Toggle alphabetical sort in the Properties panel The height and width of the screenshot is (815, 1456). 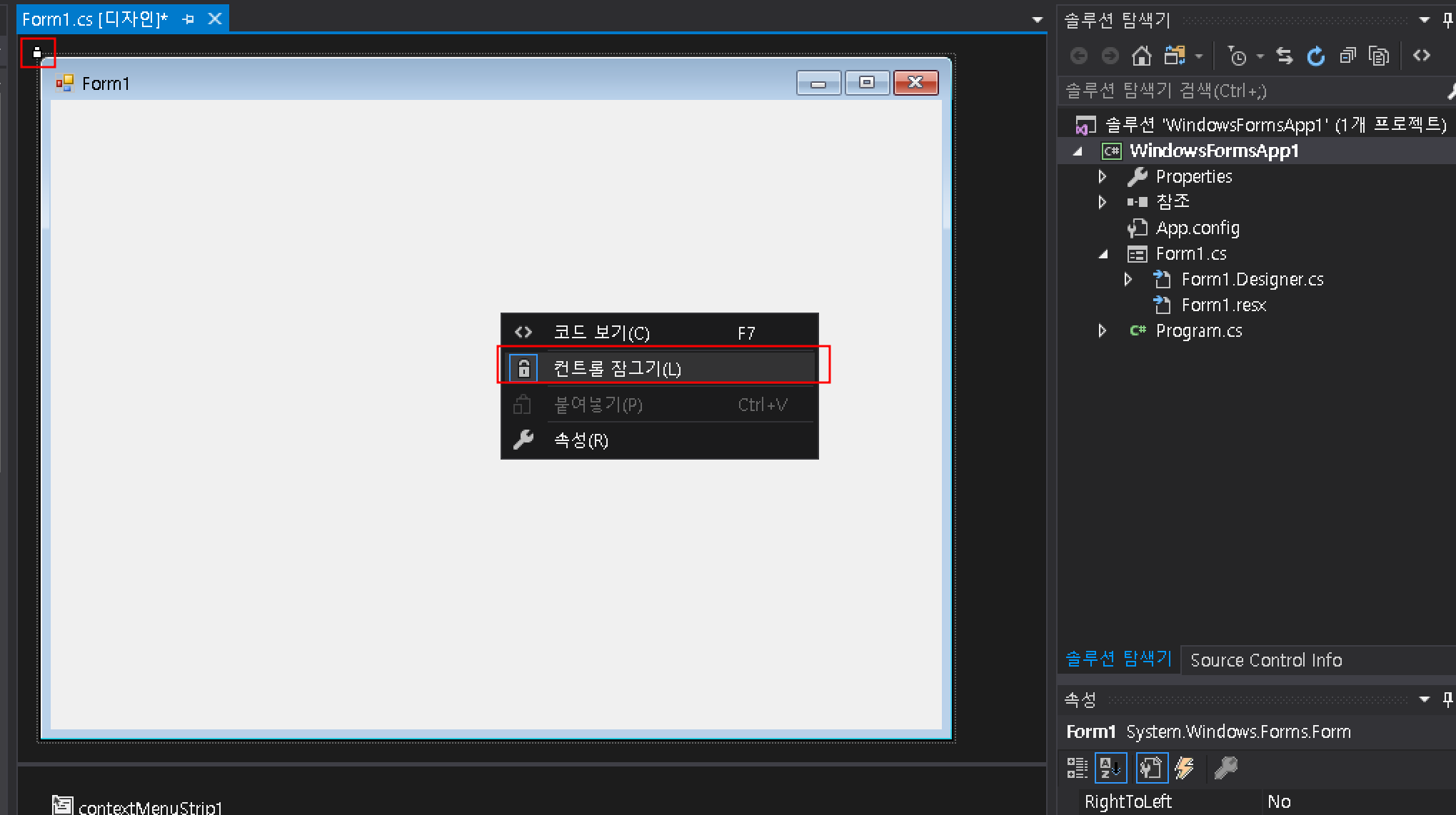(x=1110, y=768)
